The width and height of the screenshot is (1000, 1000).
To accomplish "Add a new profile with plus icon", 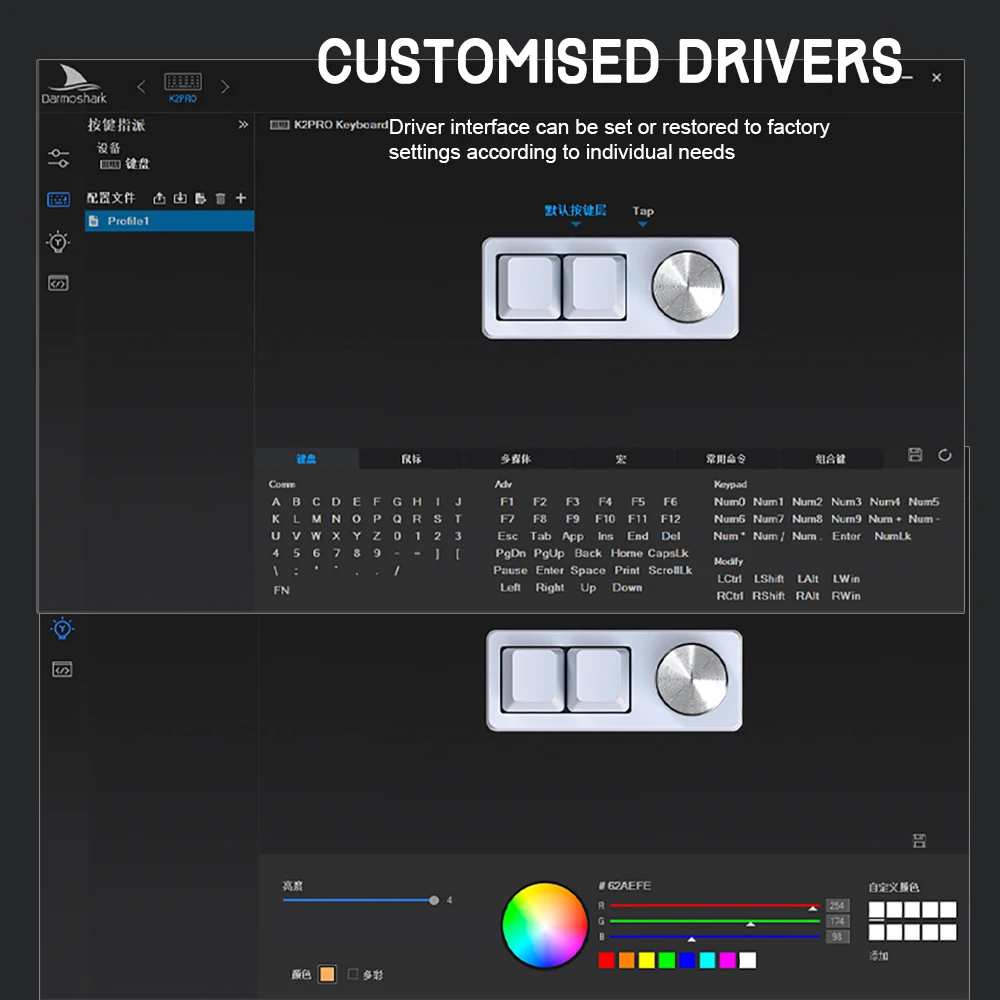I will [240, 198].
